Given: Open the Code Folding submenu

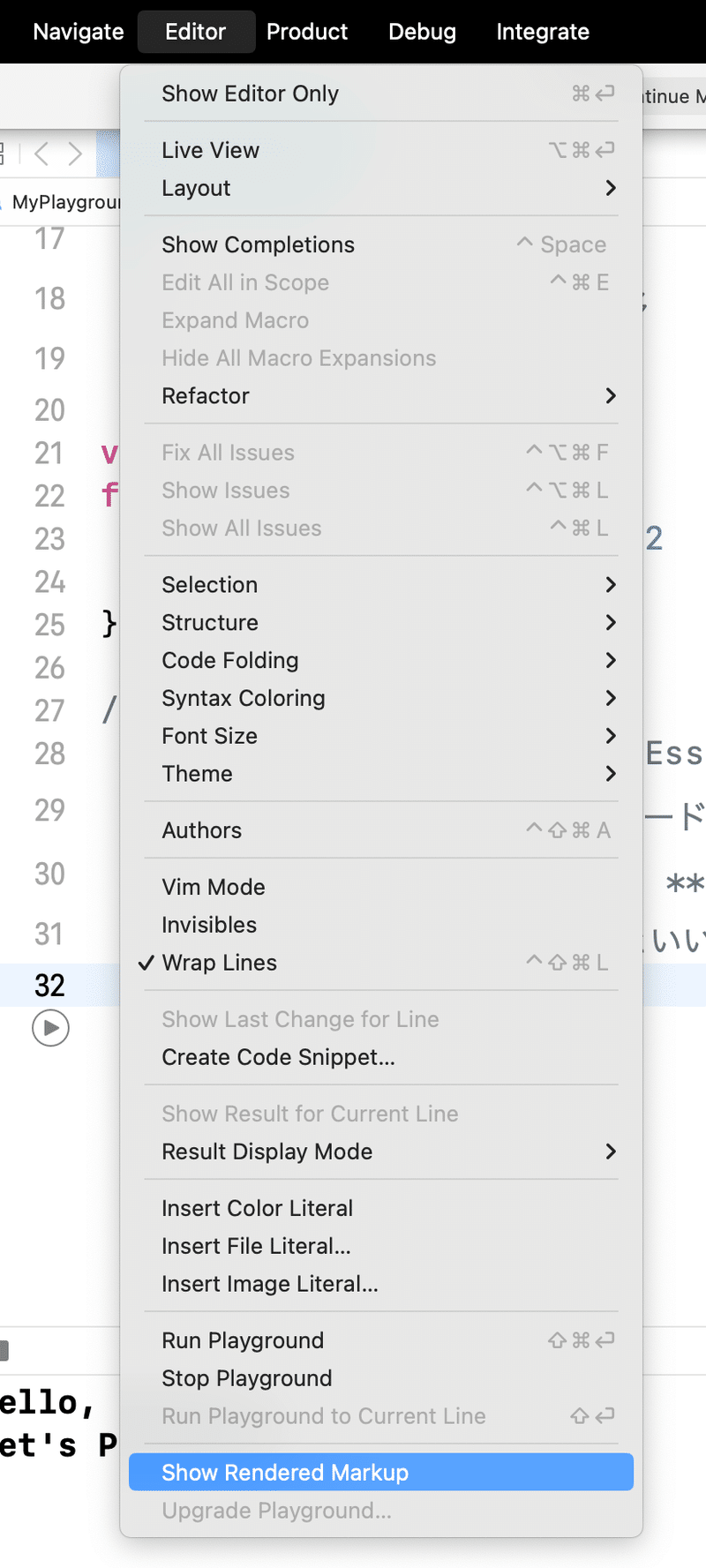Looking at the screenshot, I should click(x=381, y=660).
